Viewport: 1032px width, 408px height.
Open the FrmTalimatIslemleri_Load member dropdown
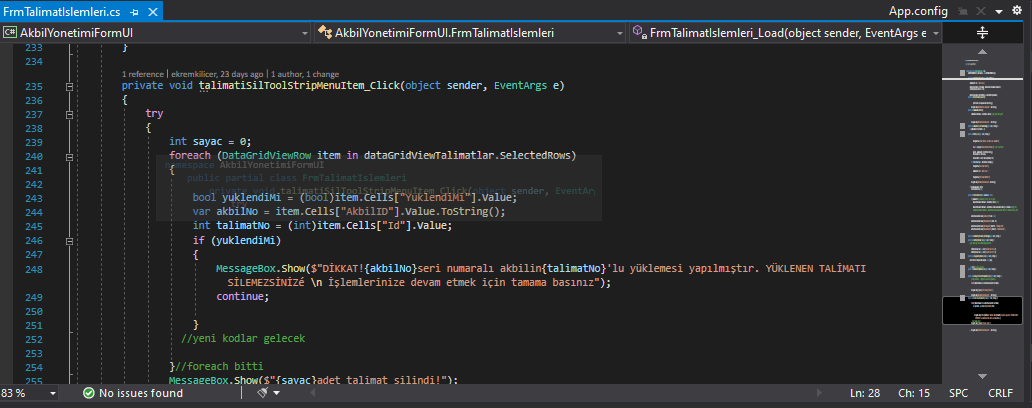pos(785,32)
